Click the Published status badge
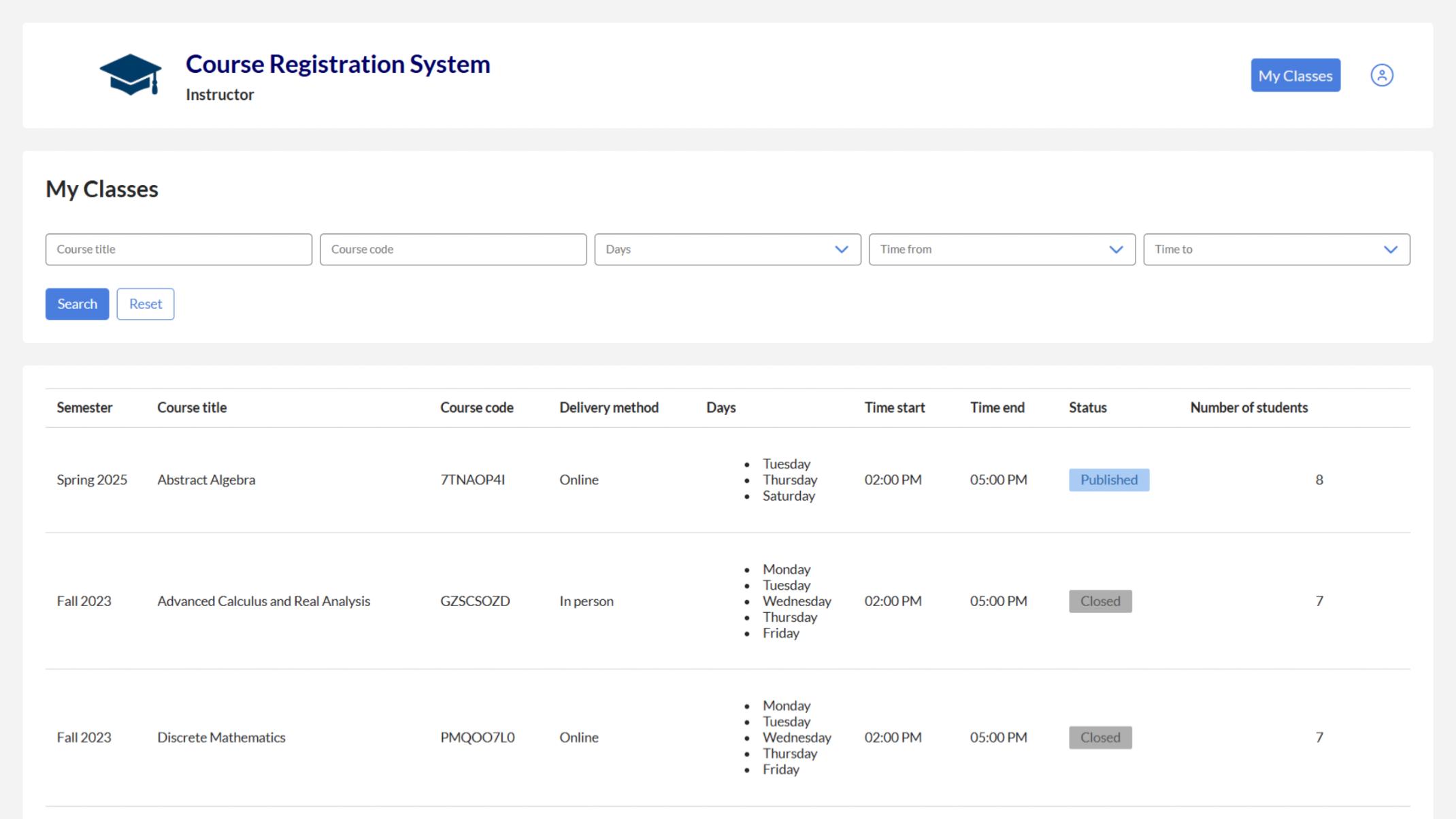 (1109, 480)
